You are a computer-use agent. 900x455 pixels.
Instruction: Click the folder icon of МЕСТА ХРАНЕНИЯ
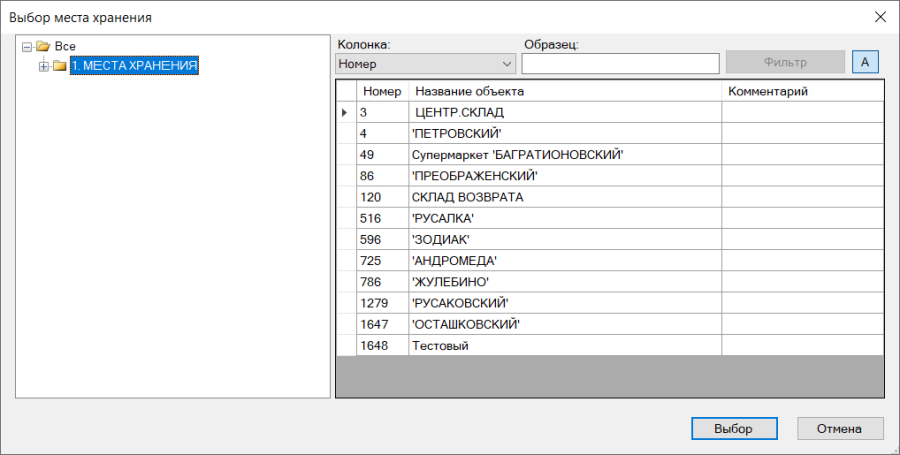(60, 66)
